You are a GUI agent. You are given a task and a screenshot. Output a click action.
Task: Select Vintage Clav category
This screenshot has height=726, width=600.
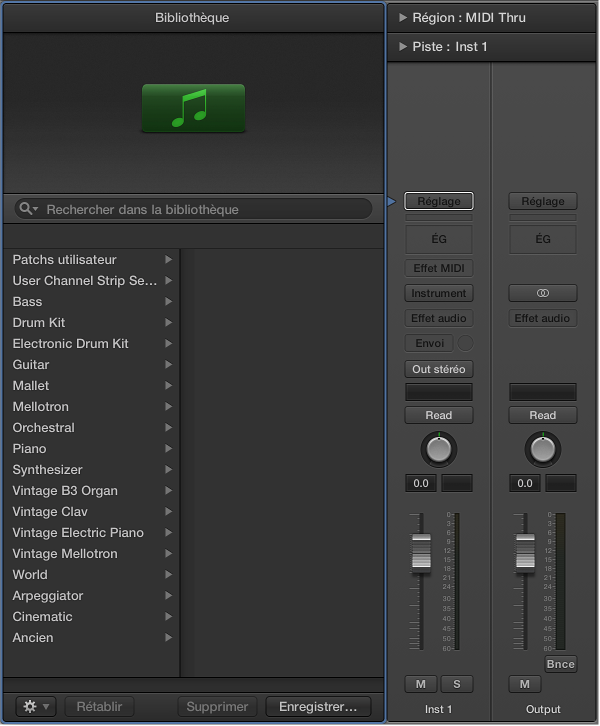click(x=92, y=512)
